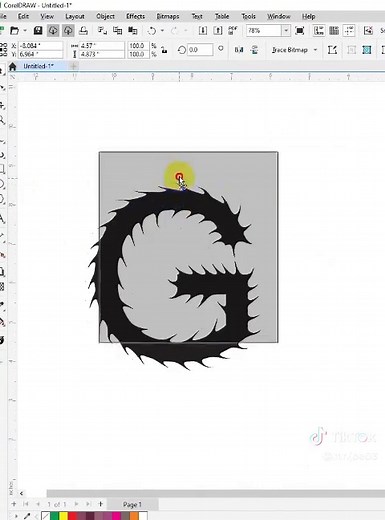Jump to the last page arrow
385x520 pixels.
tap(88, 504)
